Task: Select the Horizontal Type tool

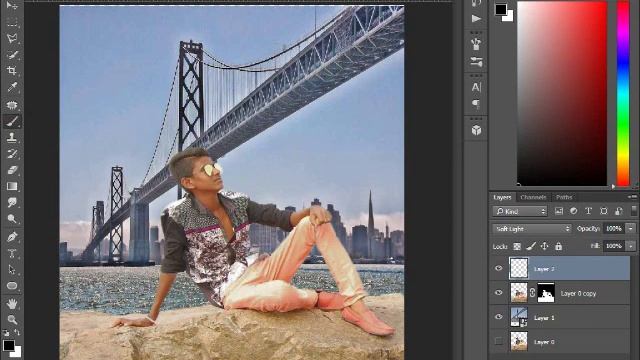Action: 12,253
